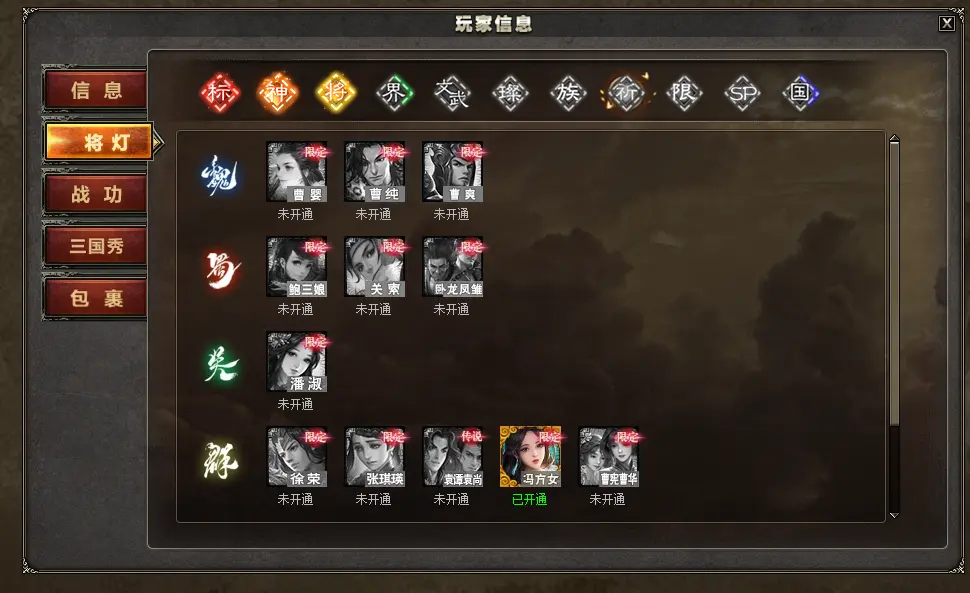Click the scrollbar down arrow
Screen dimensions: 970x593
894,515
